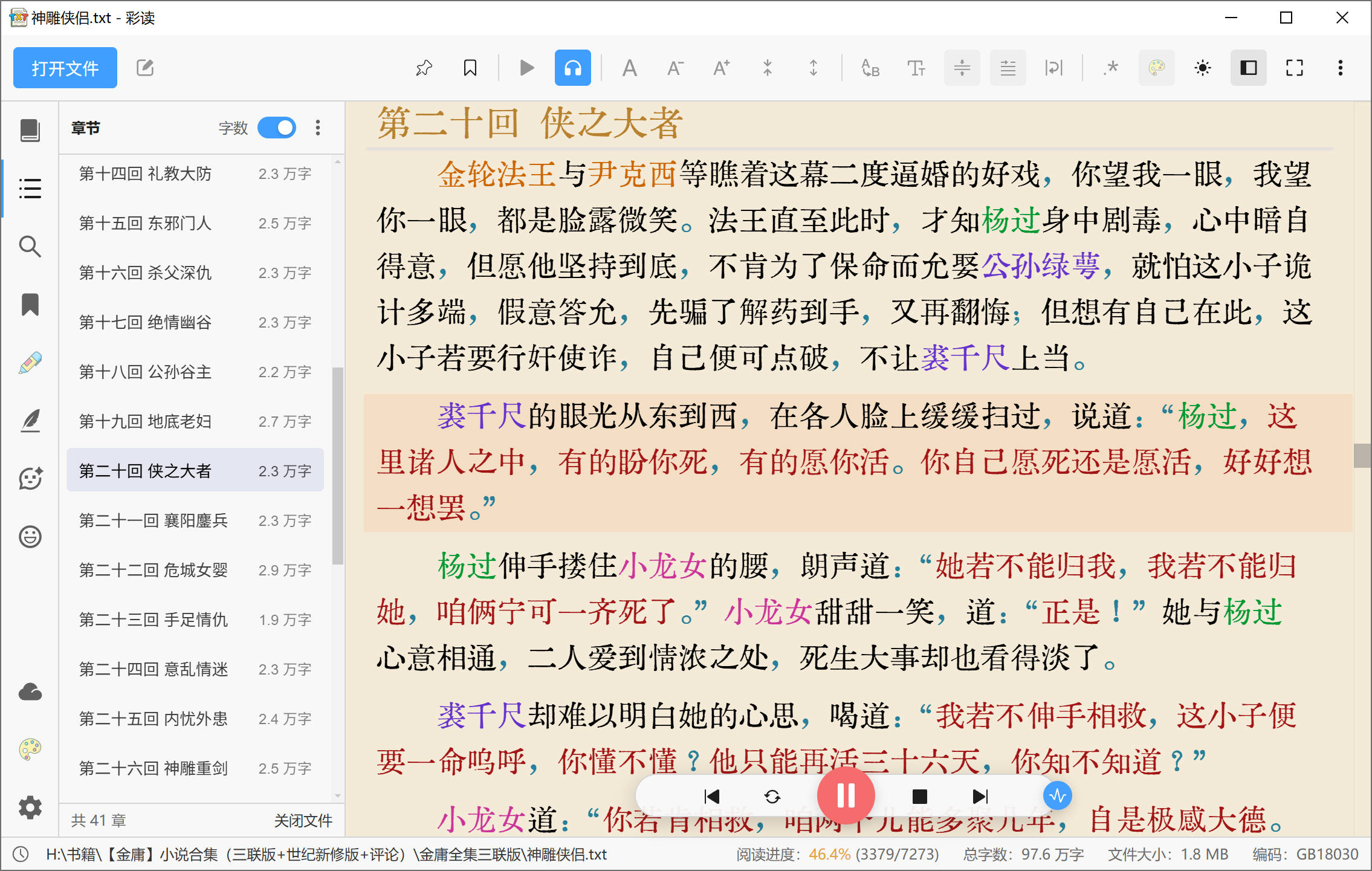This screenshot has height=871, width=1372.
Task: Skip to previous paragraph in playback
Action: (x=712, y=797)
